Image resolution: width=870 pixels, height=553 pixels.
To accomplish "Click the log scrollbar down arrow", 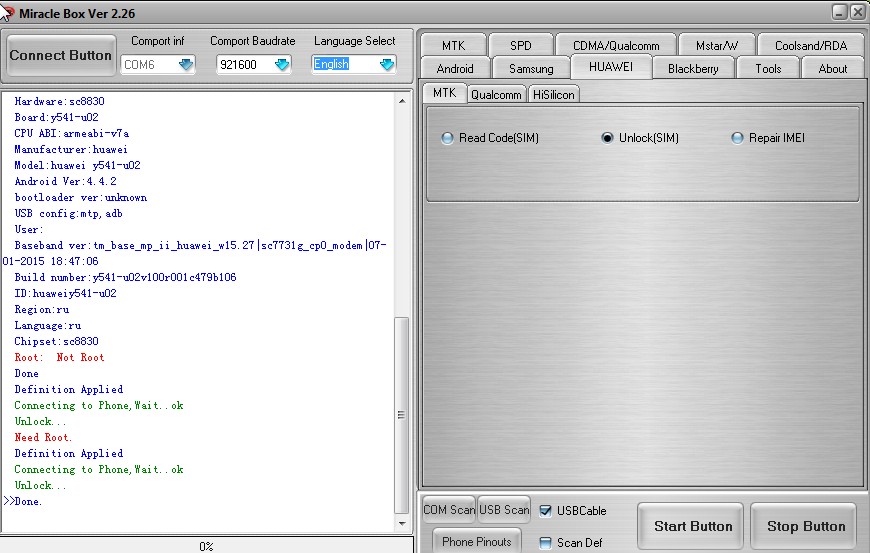I will pos(402,523).
